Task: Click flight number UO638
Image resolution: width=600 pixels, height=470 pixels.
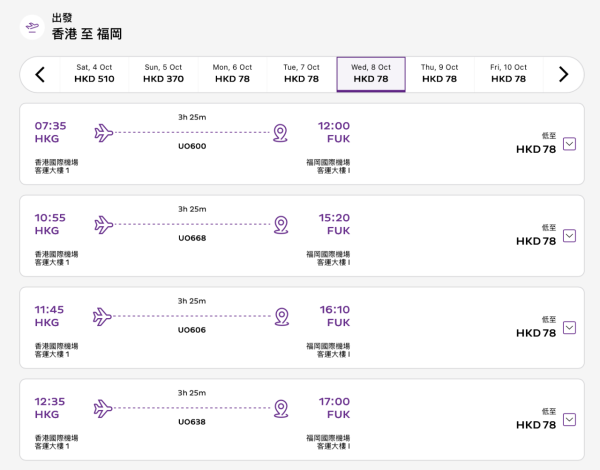Action: point(192,422)
